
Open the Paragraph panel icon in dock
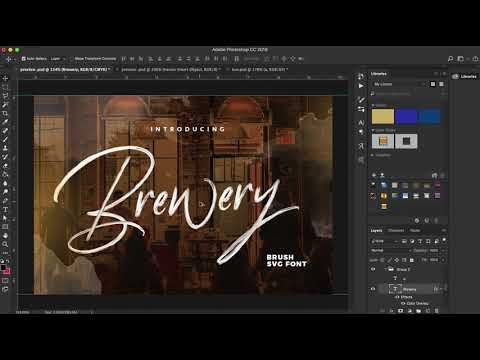[361, 132]
